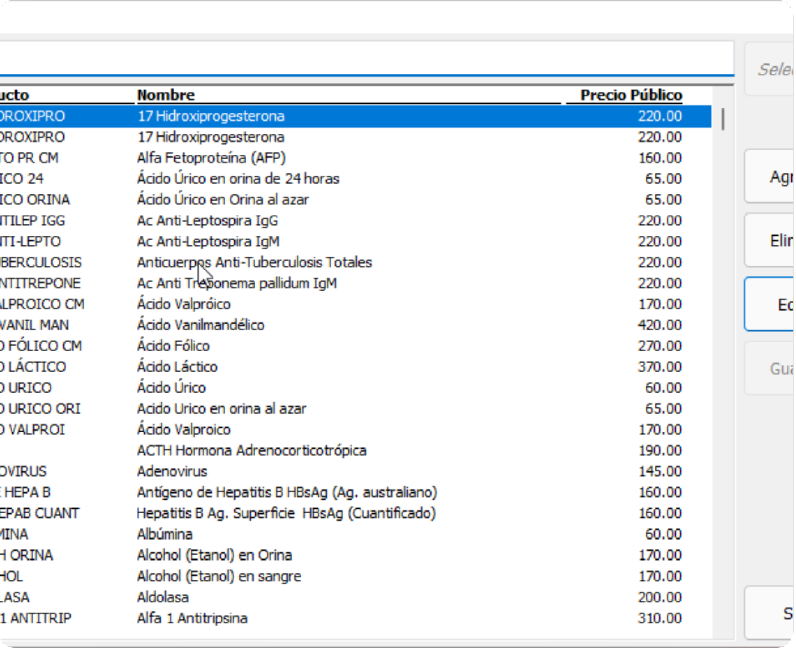Select the highlighted 17 Hidroxiprogesterona row
The image size is (796, 649).
pyautogui.click(x=210, y=116)
